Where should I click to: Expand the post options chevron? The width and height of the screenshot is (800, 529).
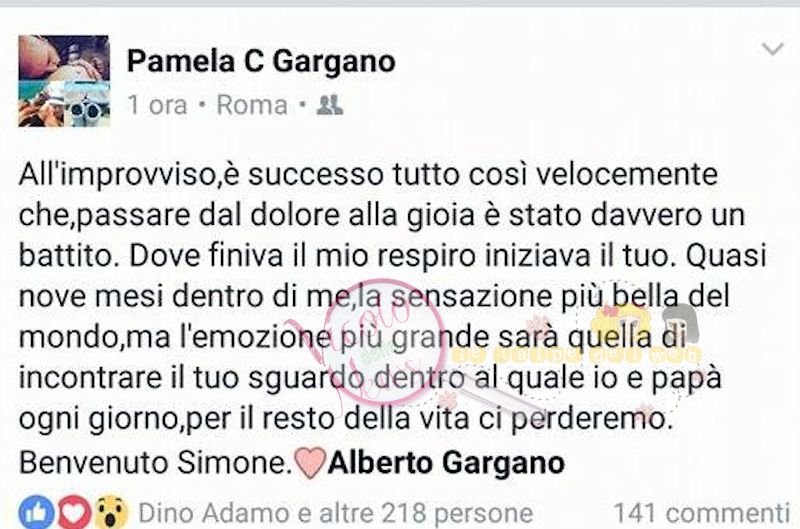[x=772, y=49]
